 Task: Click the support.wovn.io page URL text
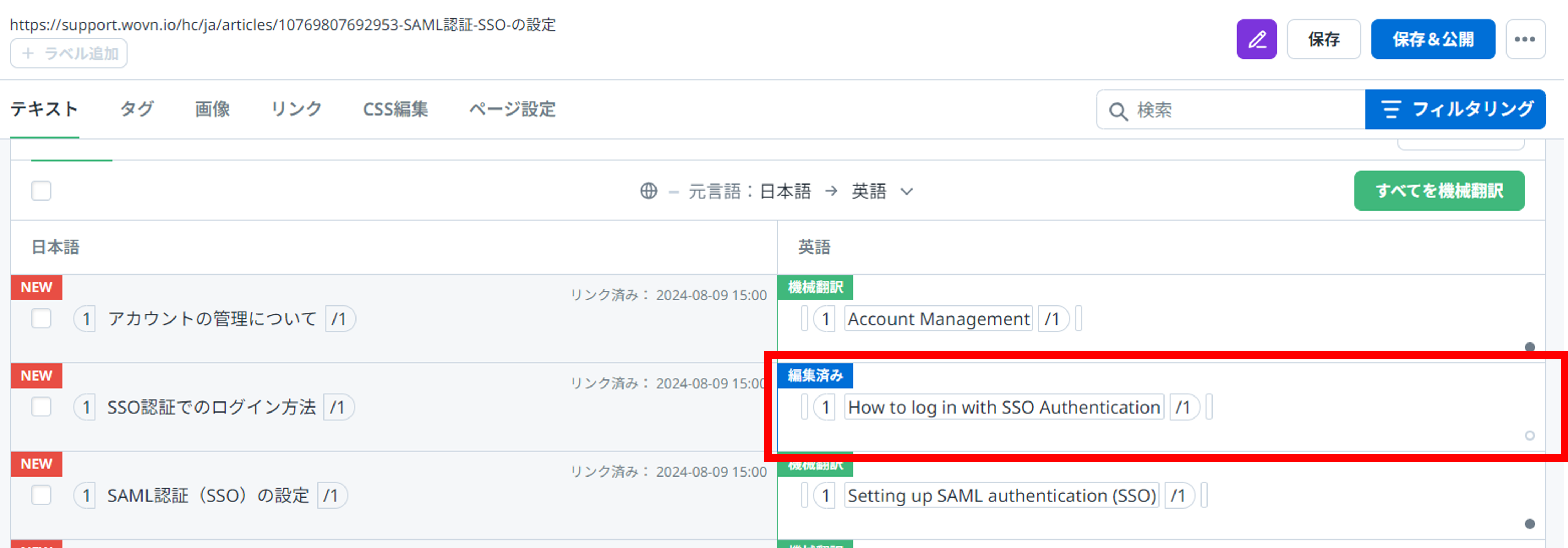coord(283,24)
